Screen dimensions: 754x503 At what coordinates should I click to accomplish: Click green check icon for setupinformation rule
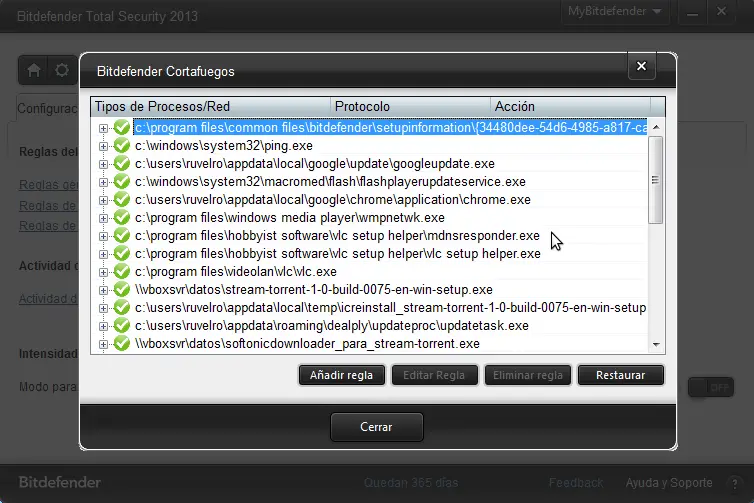(122, 127)
